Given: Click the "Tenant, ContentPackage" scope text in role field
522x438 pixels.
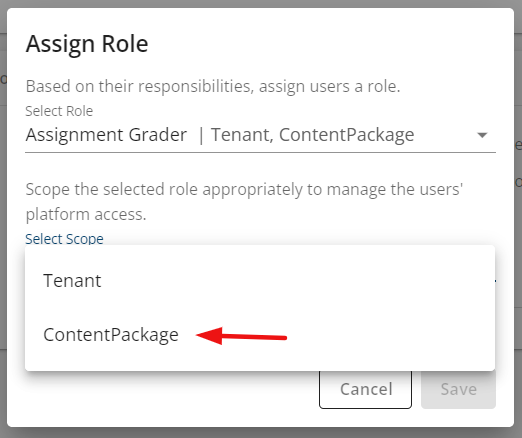Looking at the screenshot, I should (313, 135).
